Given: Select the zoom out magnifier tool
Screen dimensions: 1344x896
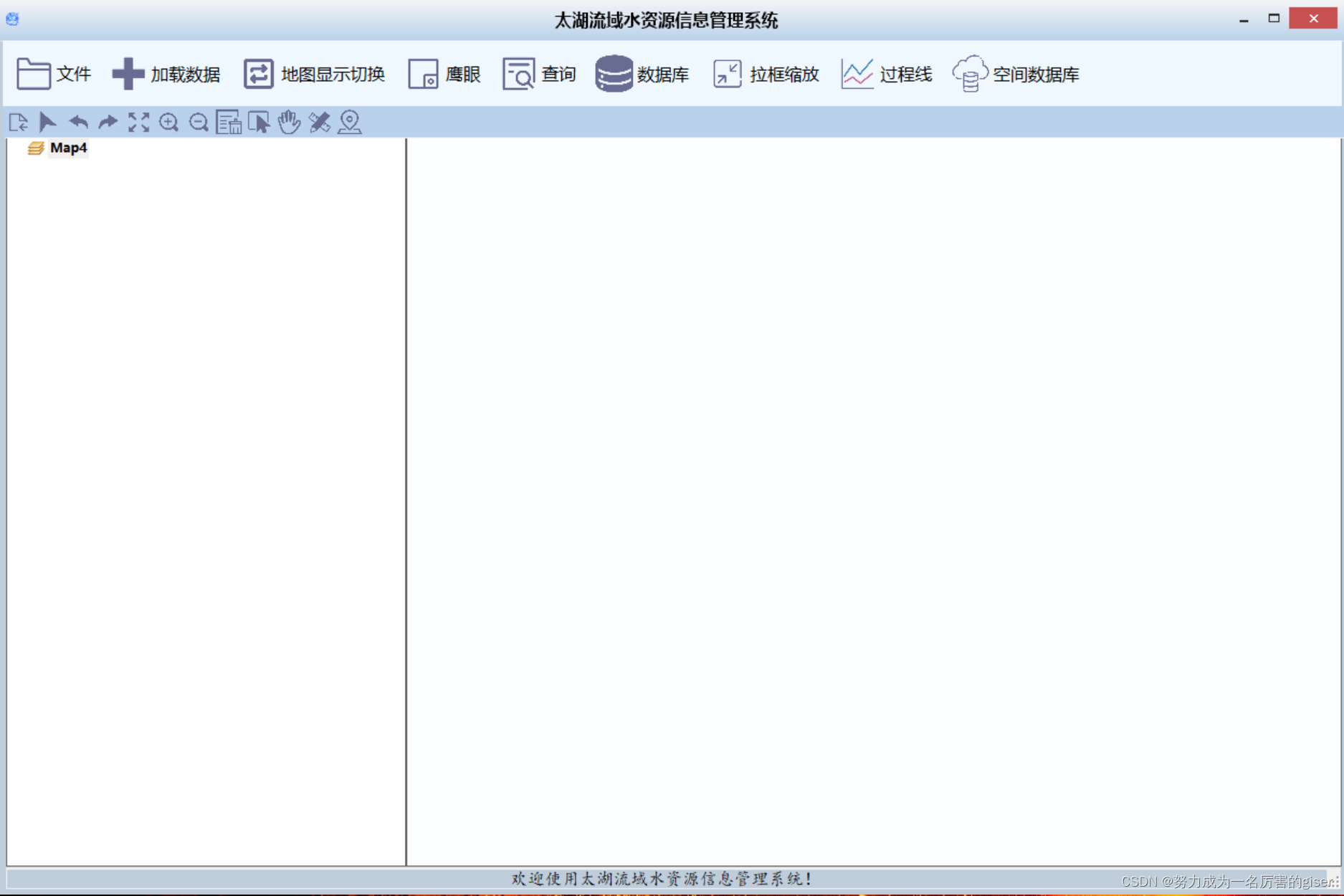Looking at the screenshot, I should coord(199,123).
